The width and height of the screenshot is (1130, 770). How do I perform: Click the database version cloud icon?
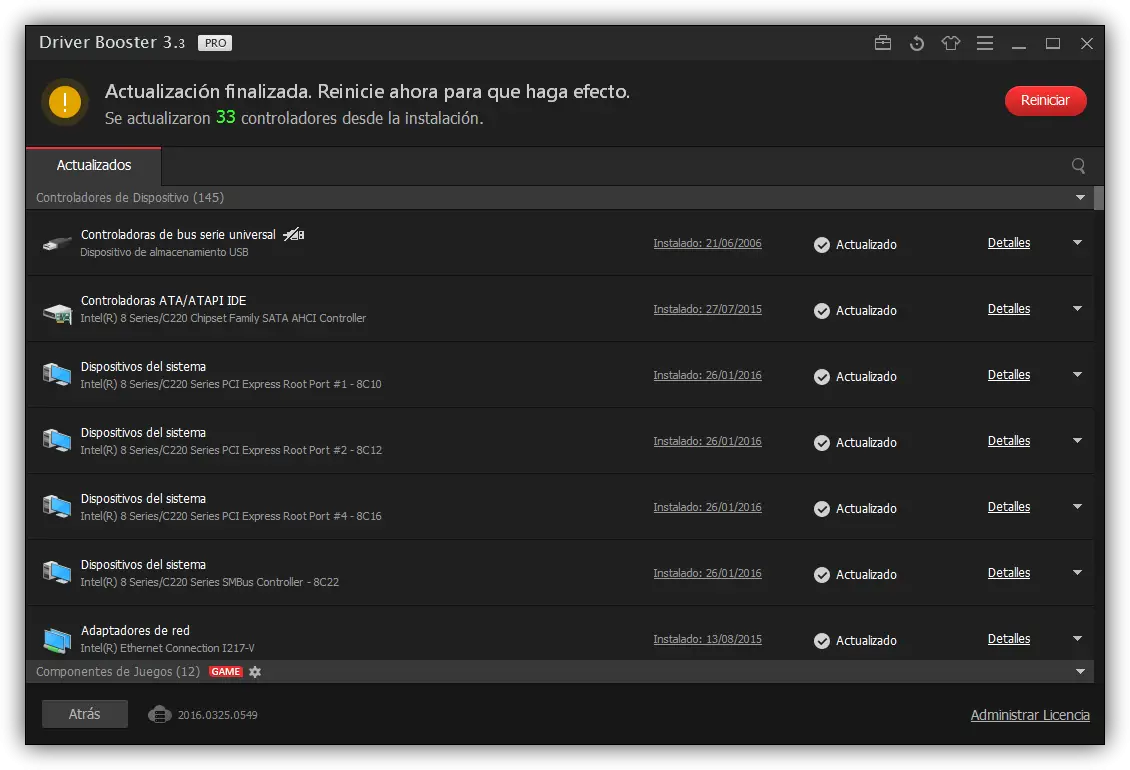click(159, 714)
